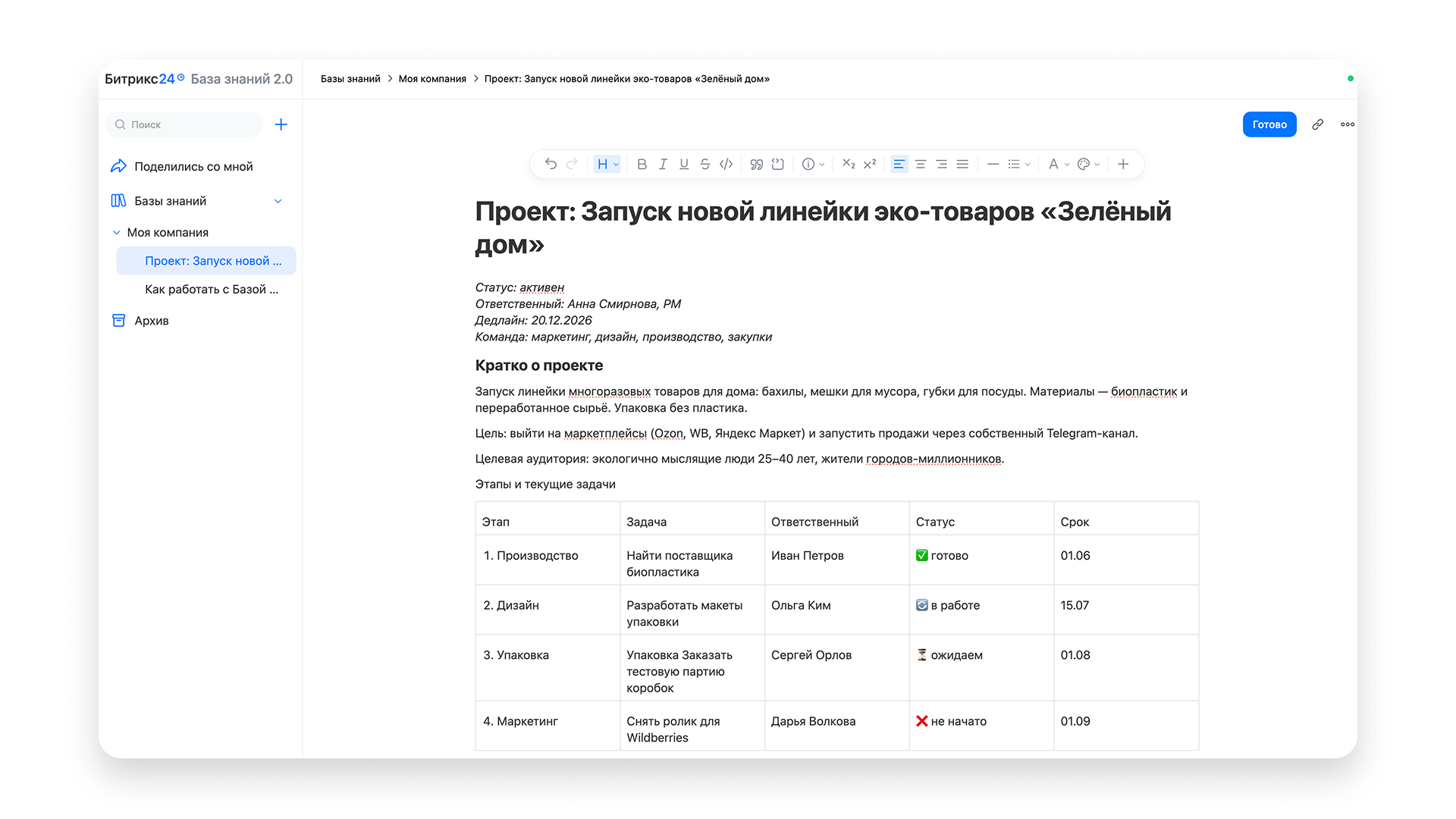Insert a code block or spoiler
The image size is (1456, 819).
(x=777, y=164)
